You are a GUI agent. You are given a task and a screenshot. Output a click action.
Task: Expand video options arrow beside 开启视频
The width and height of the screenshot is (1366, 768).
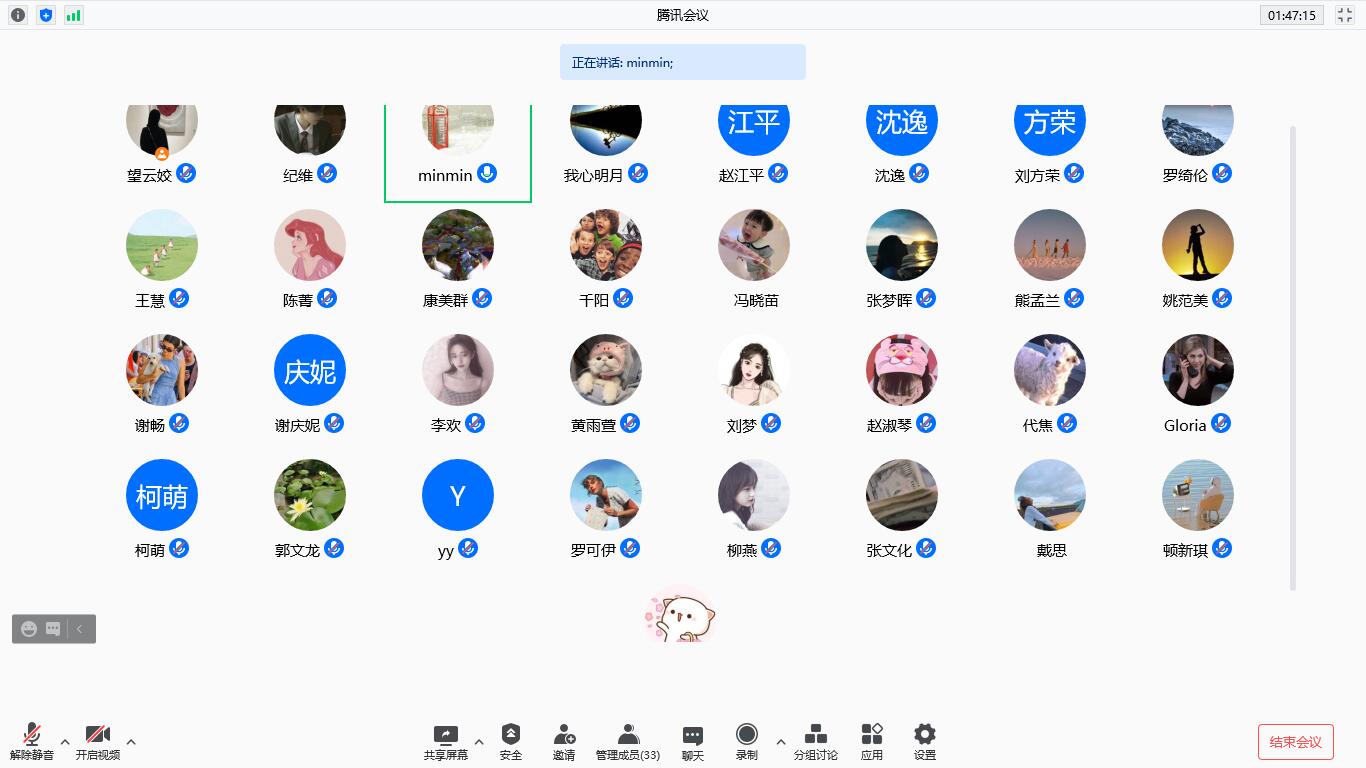[x=131, y=742]
